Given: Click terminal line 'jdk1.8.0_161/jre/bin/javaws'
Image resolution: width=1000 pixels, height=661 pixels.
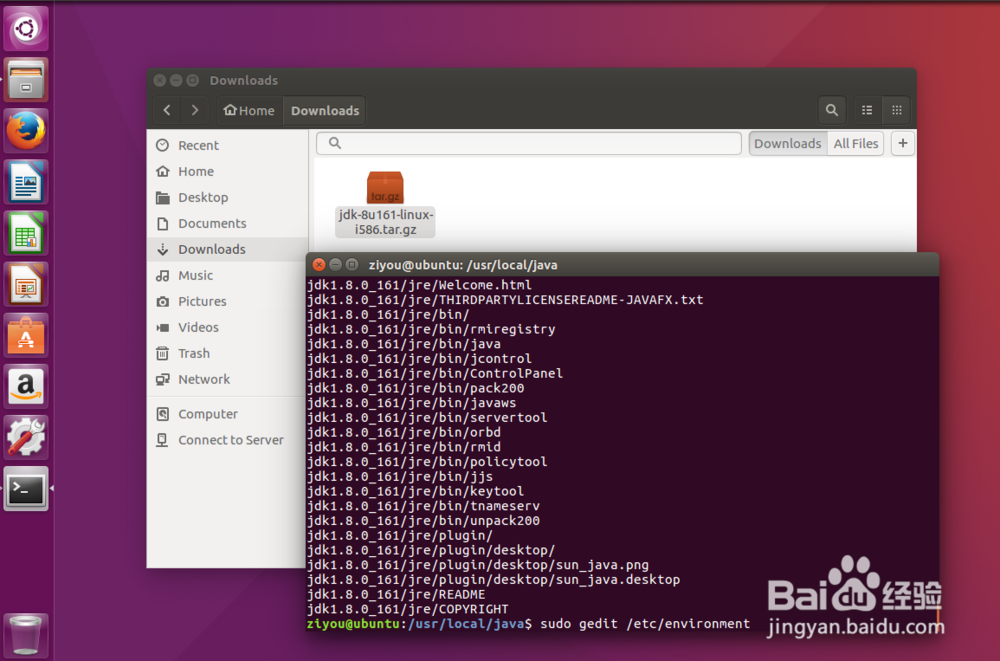Looking at the screenshot, I should pos(411,403).
